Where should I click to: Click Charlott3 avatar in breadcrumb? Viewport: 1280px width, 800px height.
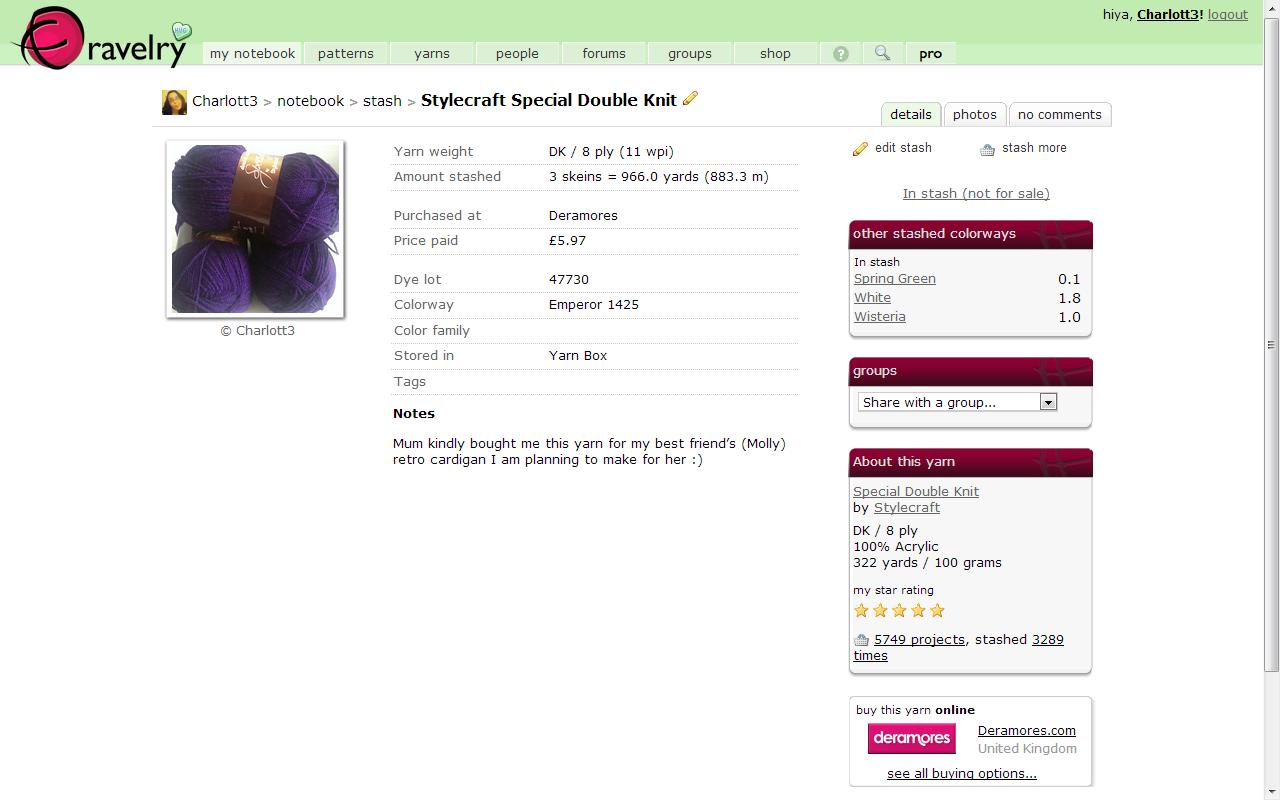[174, 102]
